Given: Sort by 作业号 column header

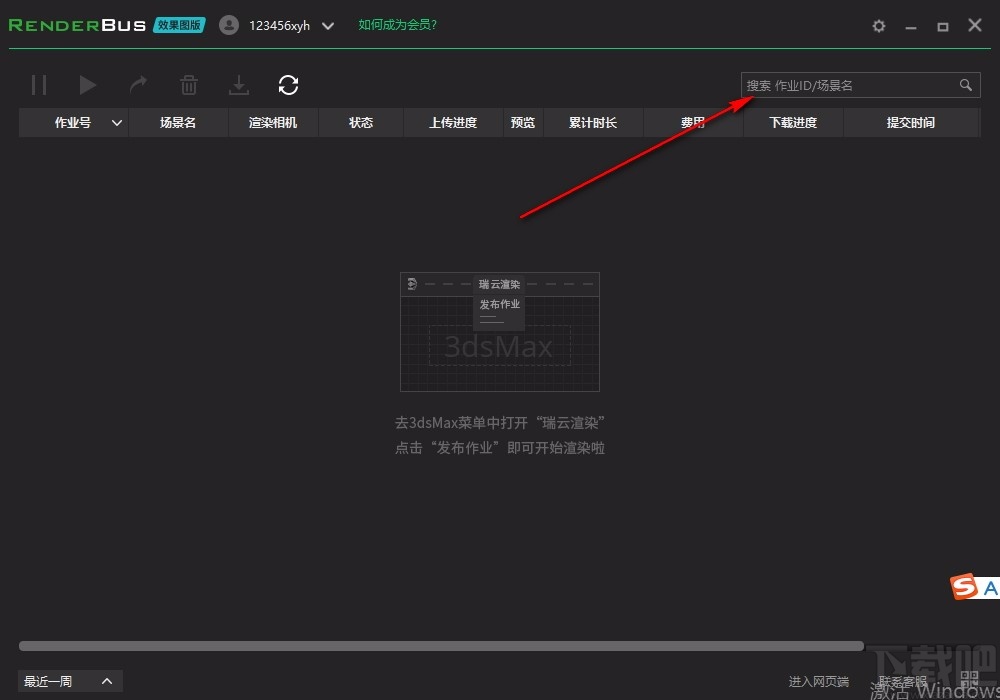Looking at the screenshot, I should coord(73,122).
